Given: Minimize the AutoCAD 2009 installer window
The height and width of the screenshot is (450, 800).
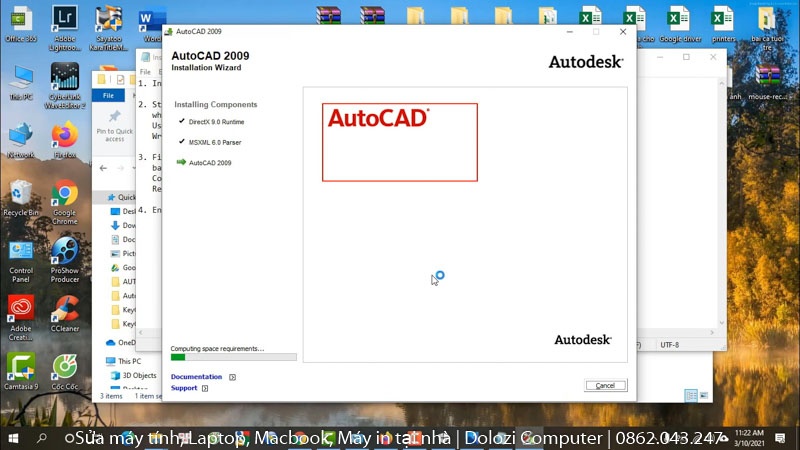Looking at the screenshot, I should (569, 32).
